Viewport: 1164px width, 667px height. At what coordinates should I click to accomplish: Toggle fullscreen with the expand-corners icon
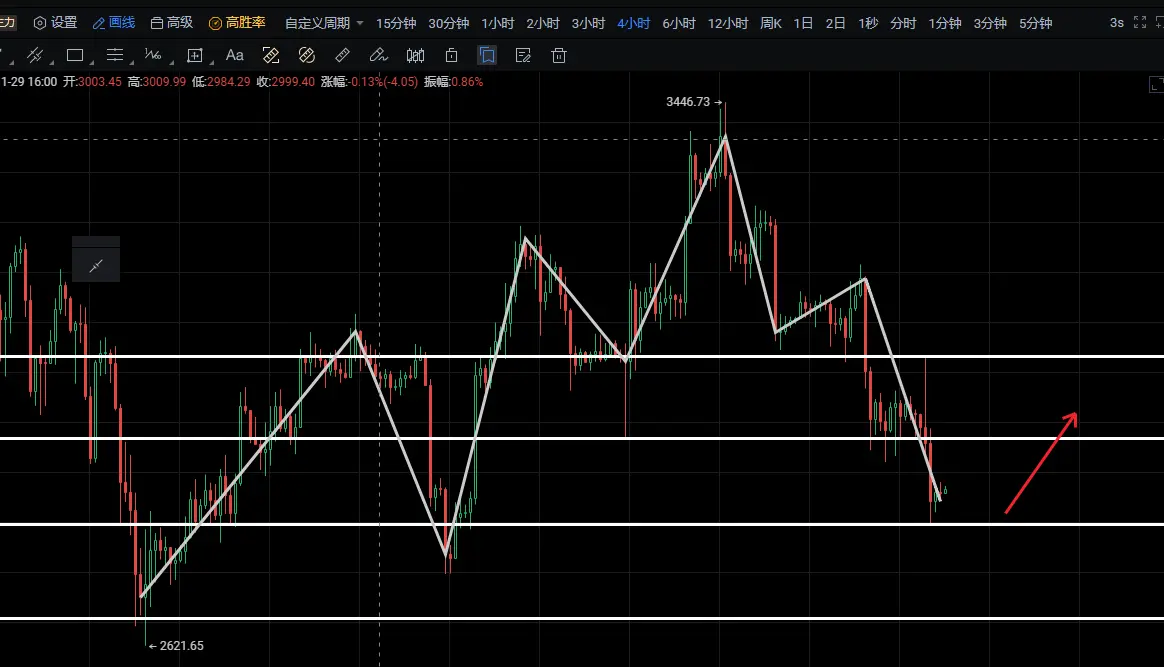click(x=1140, y=23)
